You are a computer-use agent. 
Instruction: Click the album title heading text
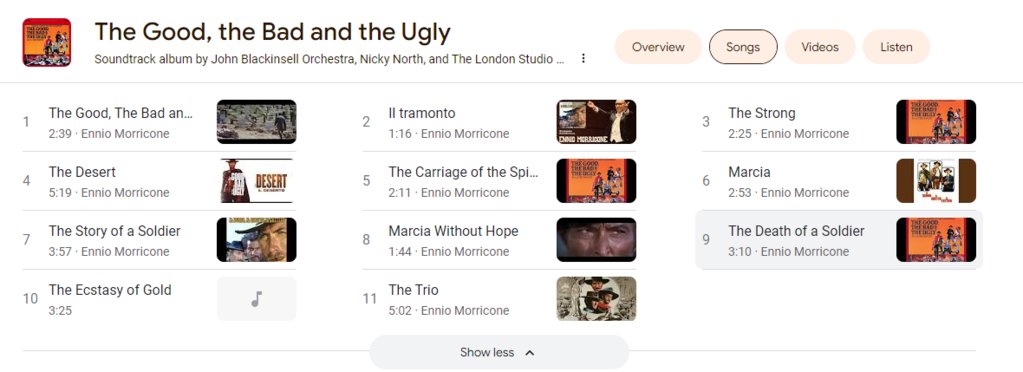pyautogui.click(x=273, y=32)
